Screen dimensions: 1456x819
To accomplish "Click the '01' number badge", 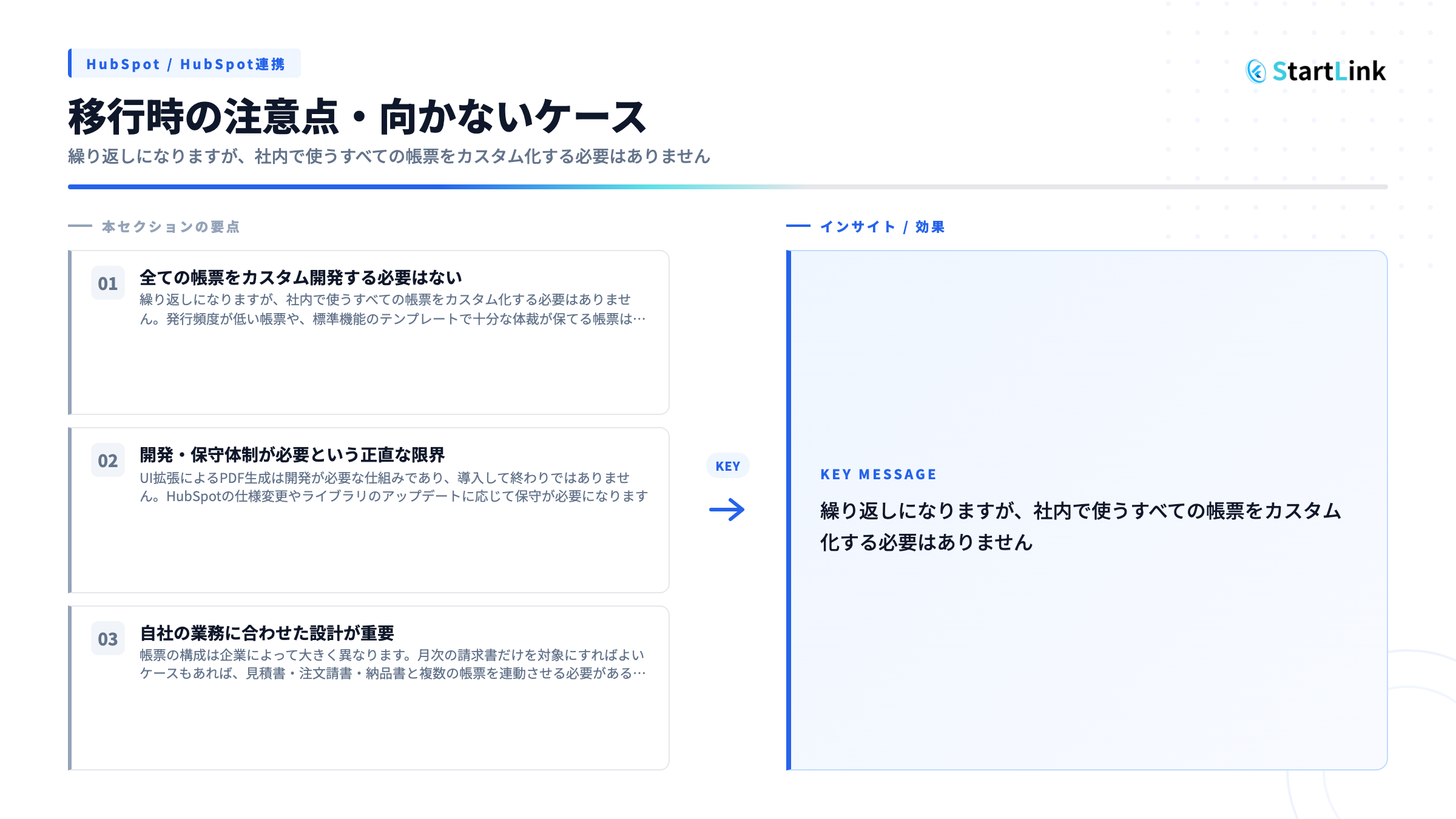I will pos(108,283).
